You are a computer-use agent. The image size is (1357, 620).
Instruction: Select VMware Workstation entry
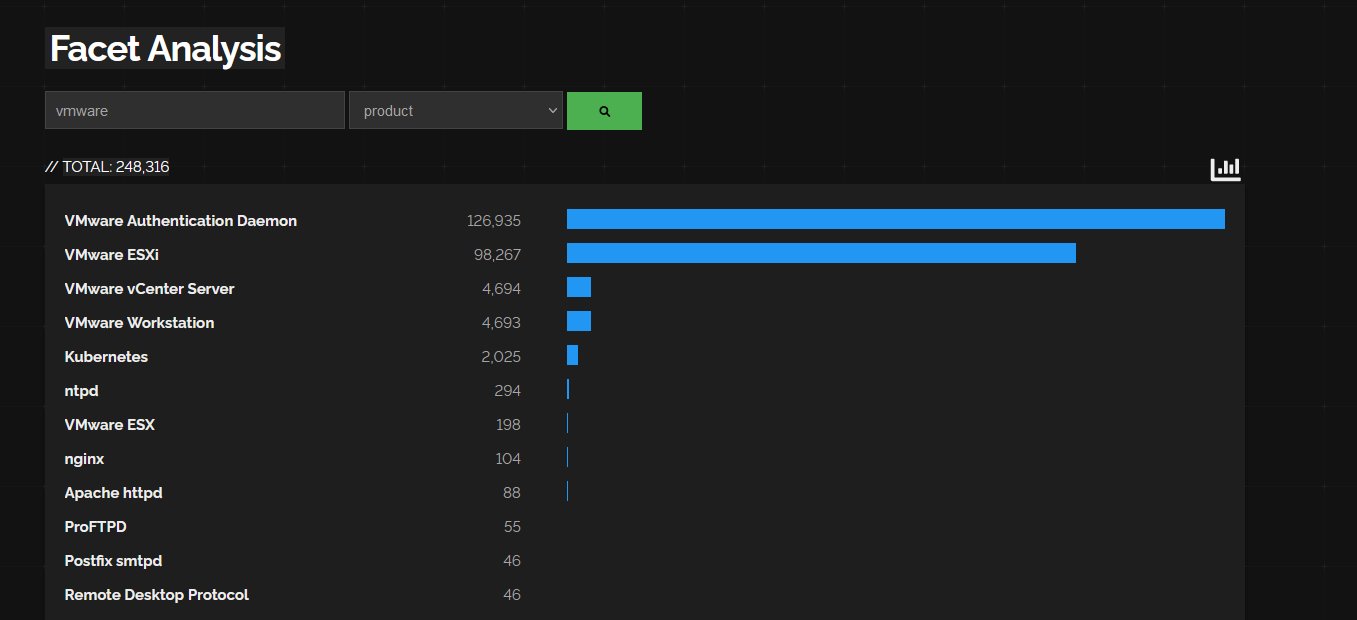140,323
